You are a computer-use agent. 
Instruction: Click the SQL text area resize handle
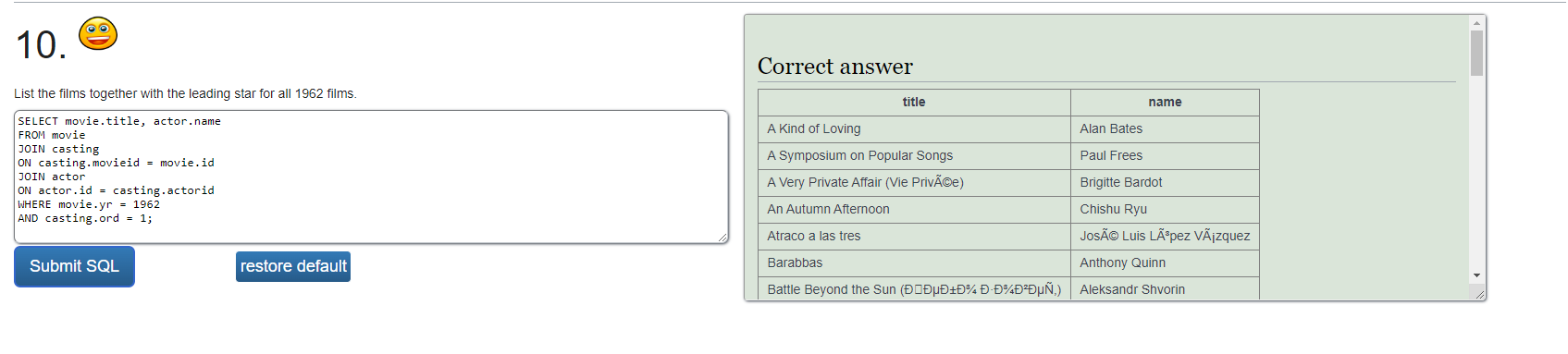coord(722,238)
